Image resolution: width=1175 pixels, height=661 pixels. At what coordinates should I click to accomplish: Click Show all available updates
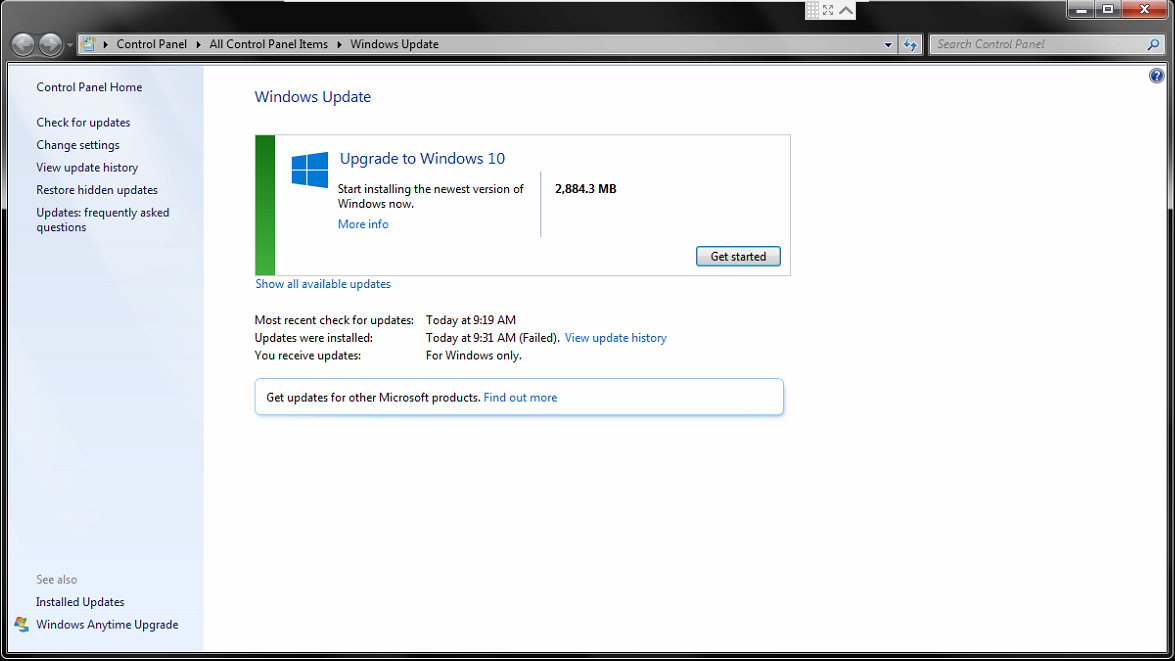tap(323, 284)
